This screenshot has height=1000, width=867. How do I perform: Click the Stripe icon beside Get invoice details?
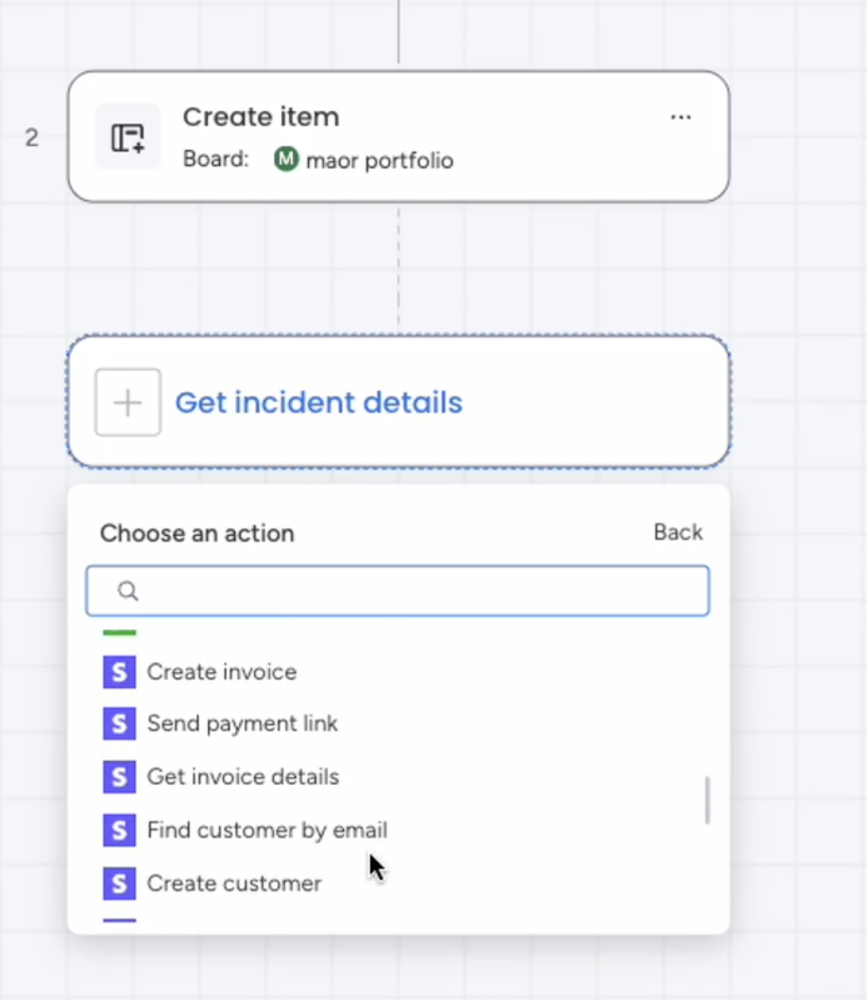pos(119,777)
